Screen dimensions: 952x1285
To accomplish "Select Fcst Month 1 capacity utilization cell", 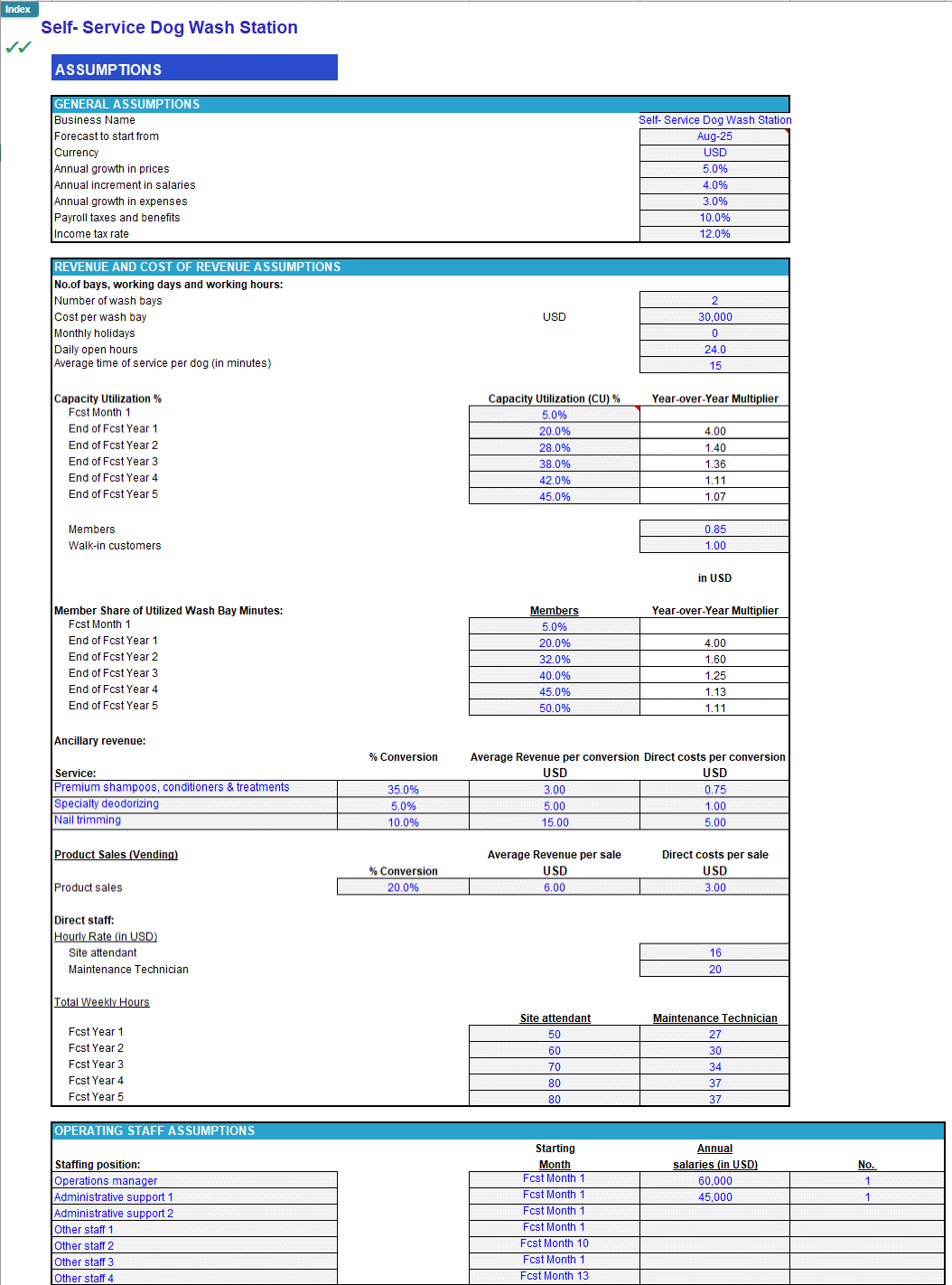I will 555,415.
